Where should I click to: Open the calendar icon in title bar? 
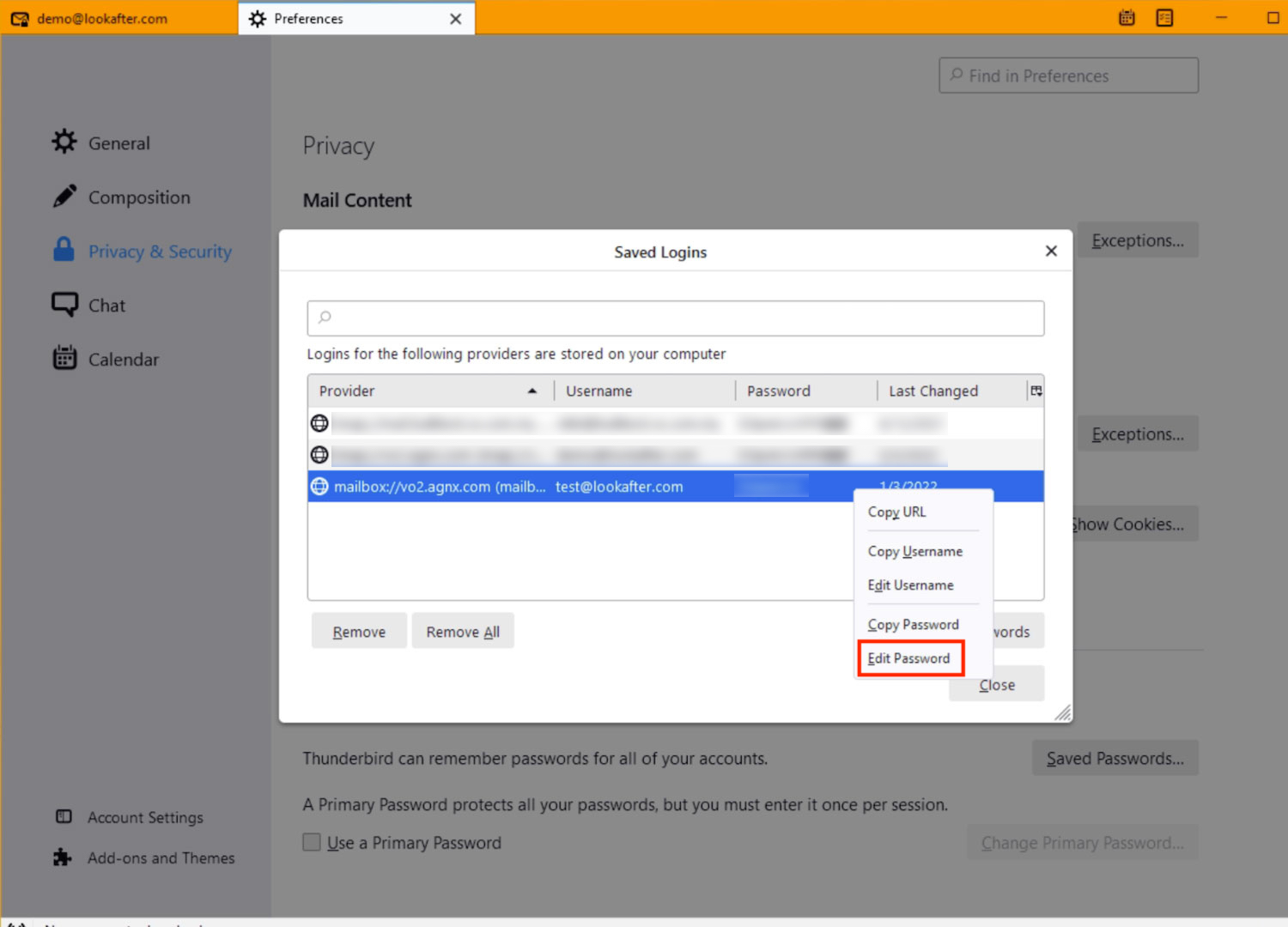(1127, 18)
